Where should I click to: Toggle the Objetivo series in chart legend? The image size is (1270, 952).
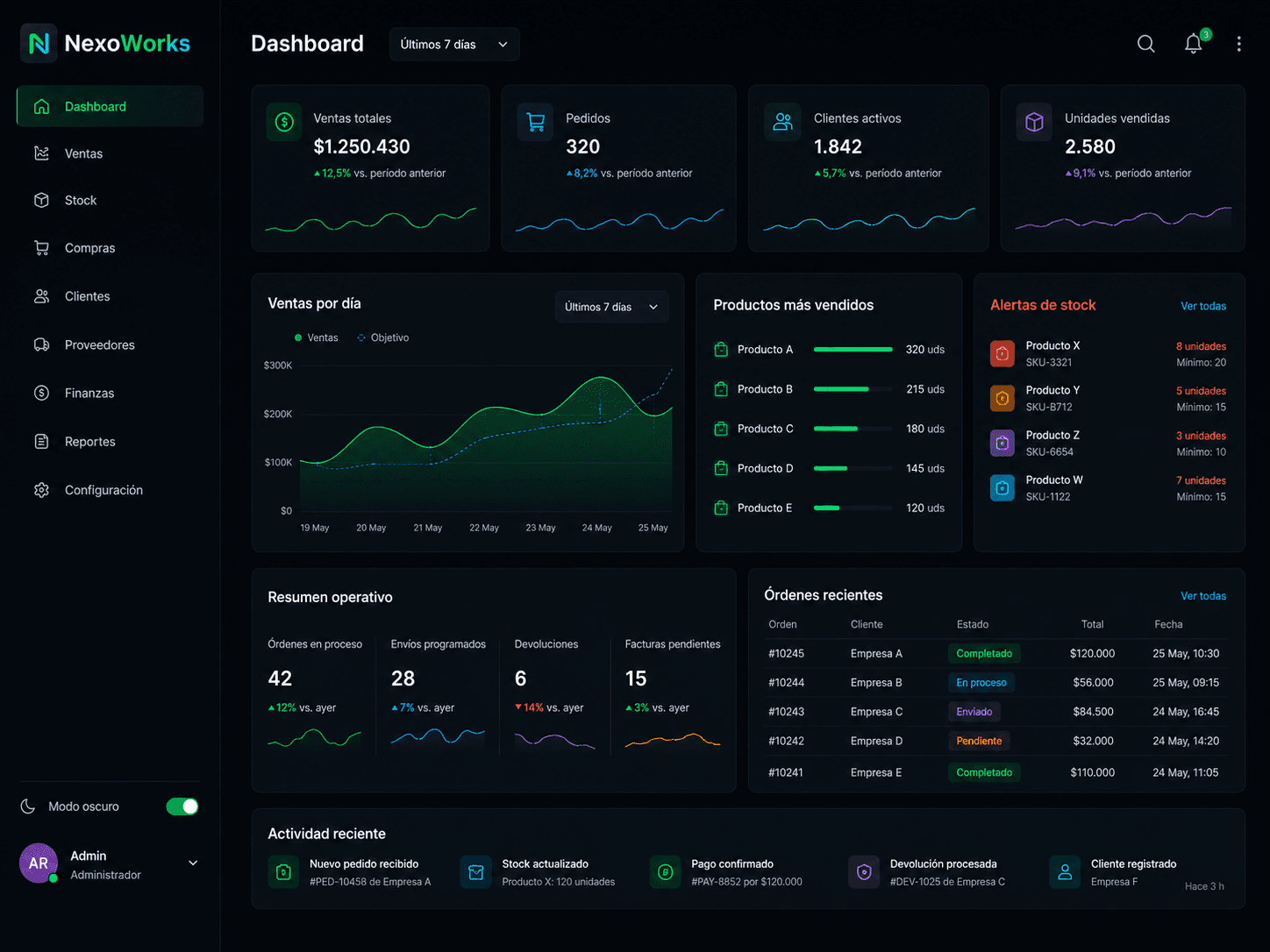383,337
